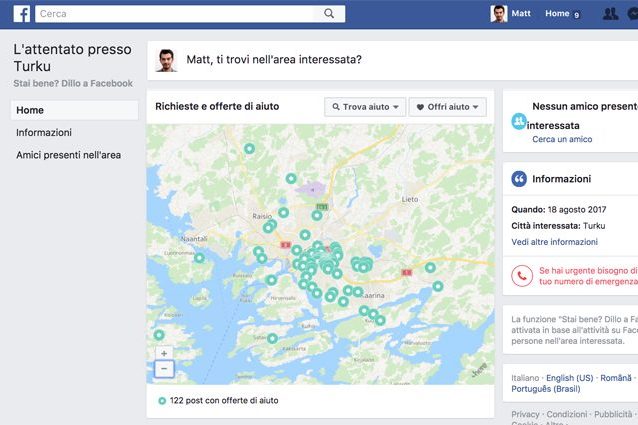Open the friend requests icon

coord(610,14)
